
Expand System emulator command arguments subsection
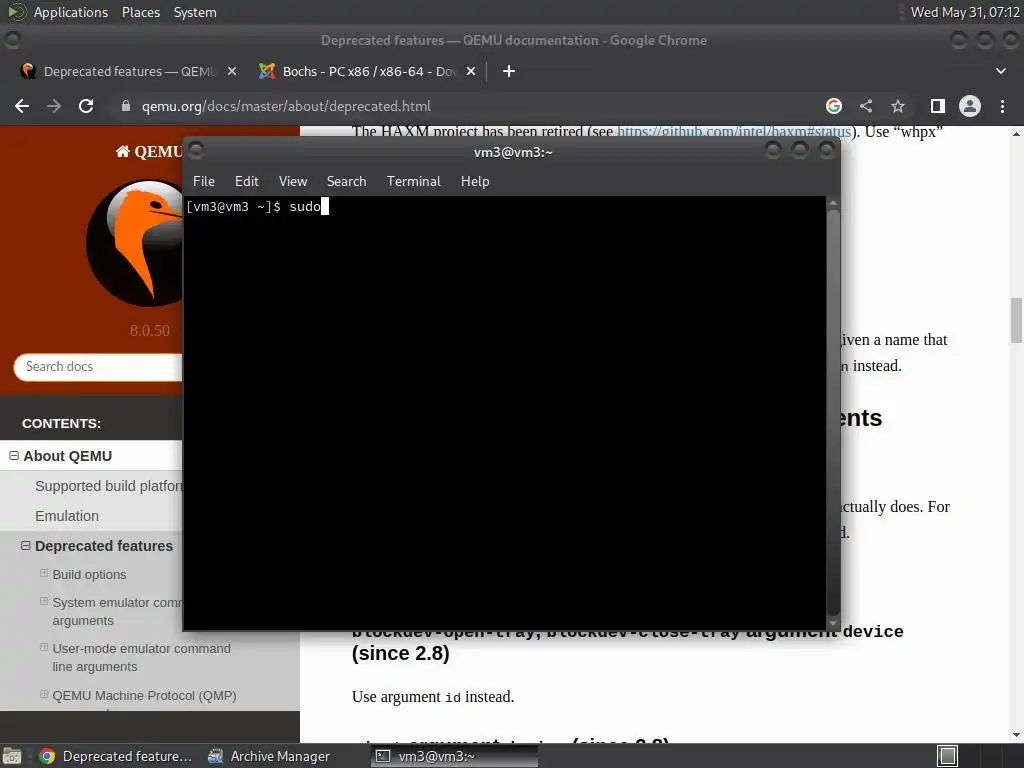[44, 601]
